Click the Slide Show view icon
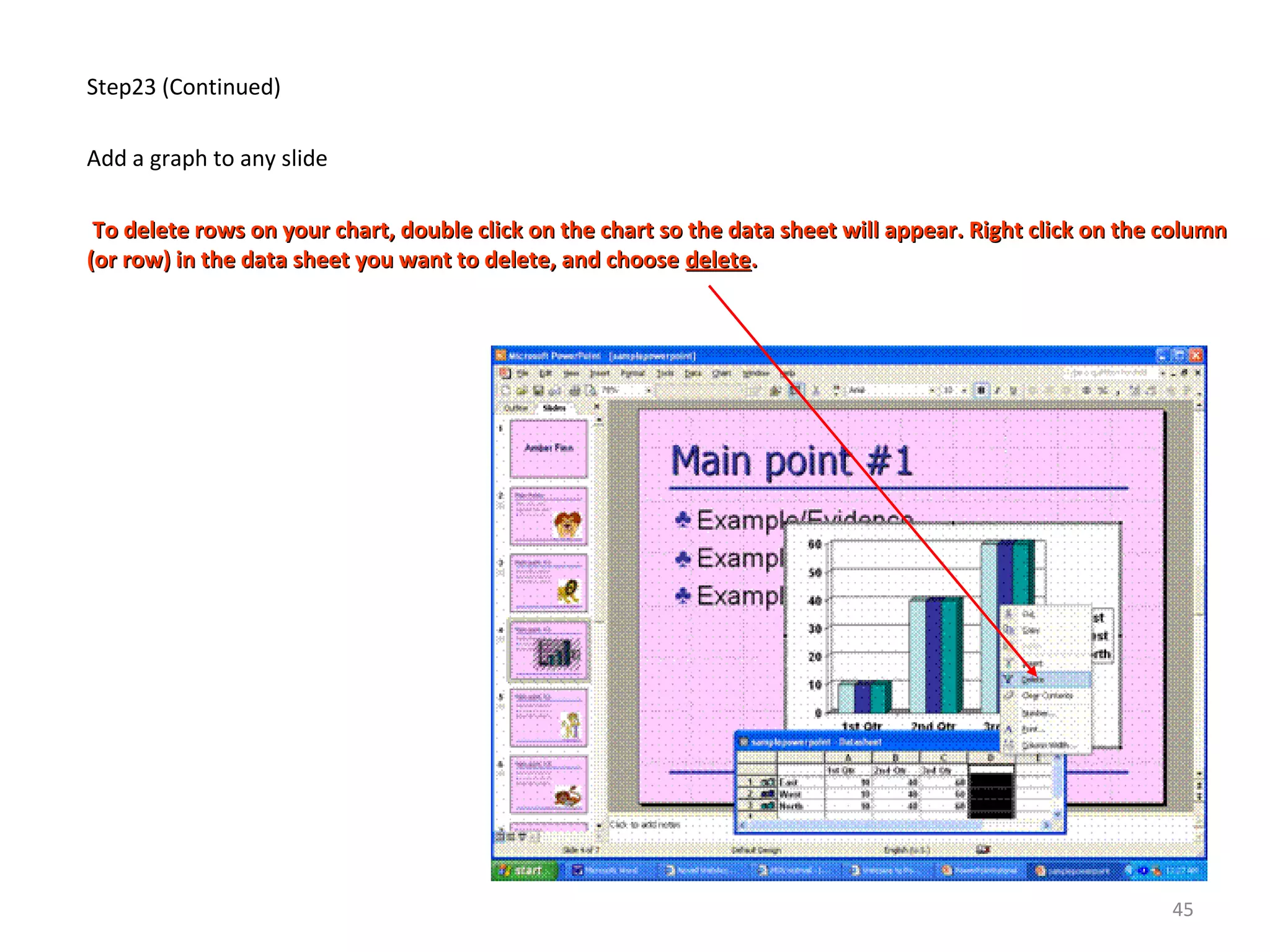The height and width of the screenshot is (952, 1270). pyautogui.click(x=523, y=836)
